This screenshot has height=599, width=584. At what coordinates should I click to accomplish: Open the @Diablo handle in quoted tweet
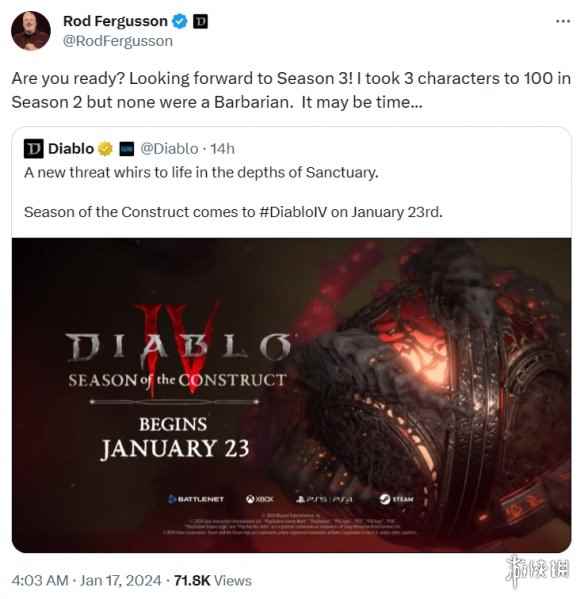pos(169,149)
